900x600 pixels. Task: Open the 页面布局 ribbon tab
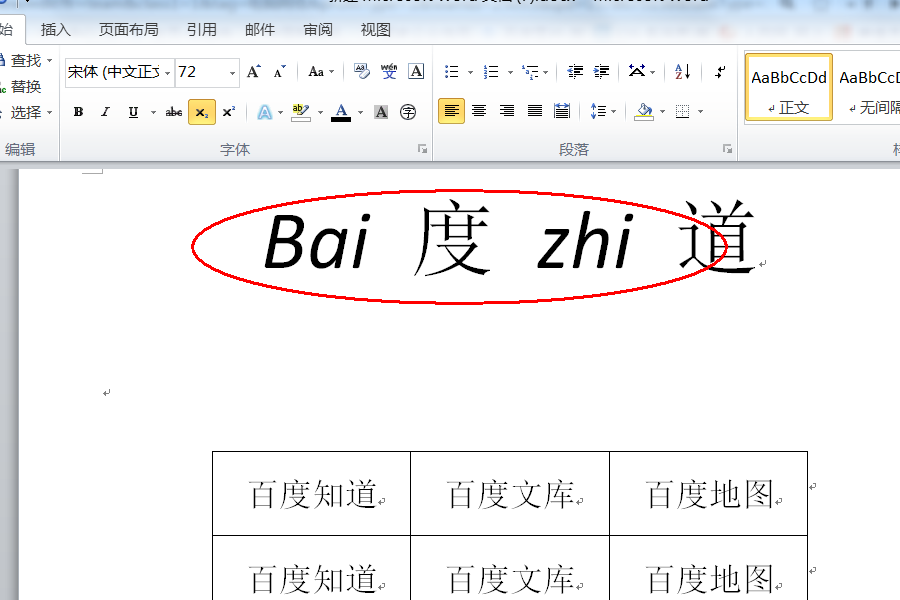tap(129, 29)
